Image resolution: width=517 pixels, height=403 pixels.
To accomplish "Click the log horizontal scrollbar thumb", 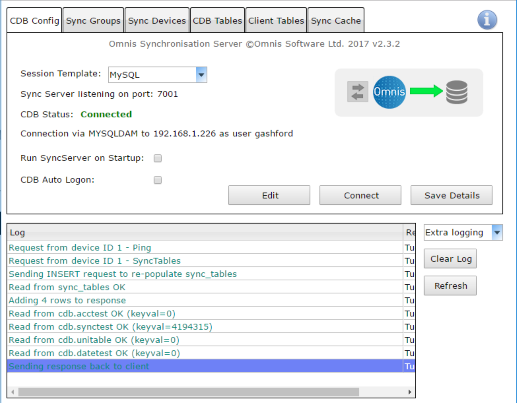I will point(188,392).
